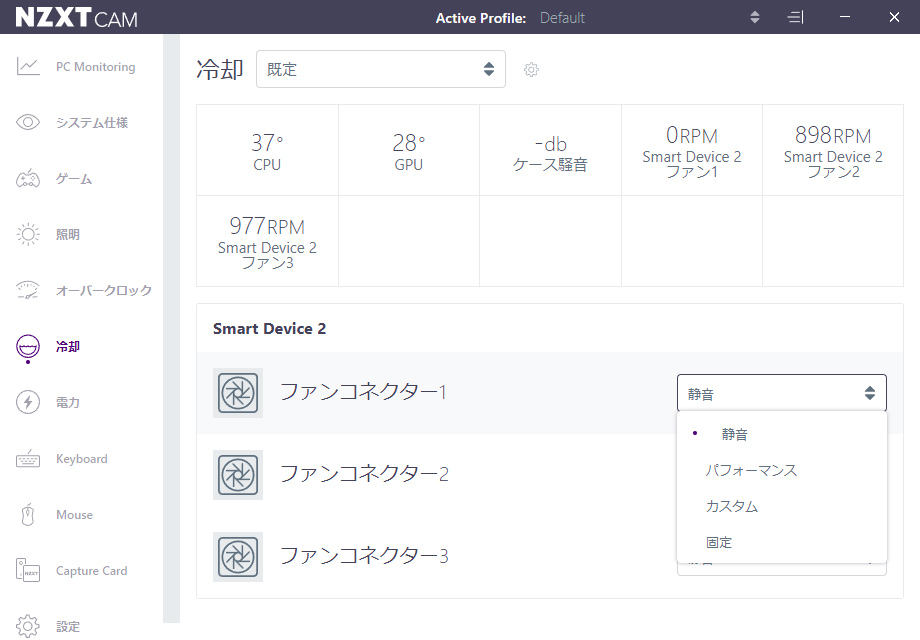Screen dimensions: 920x640
Task: Set fan mode to 固定
Action: tap(719, 542)
